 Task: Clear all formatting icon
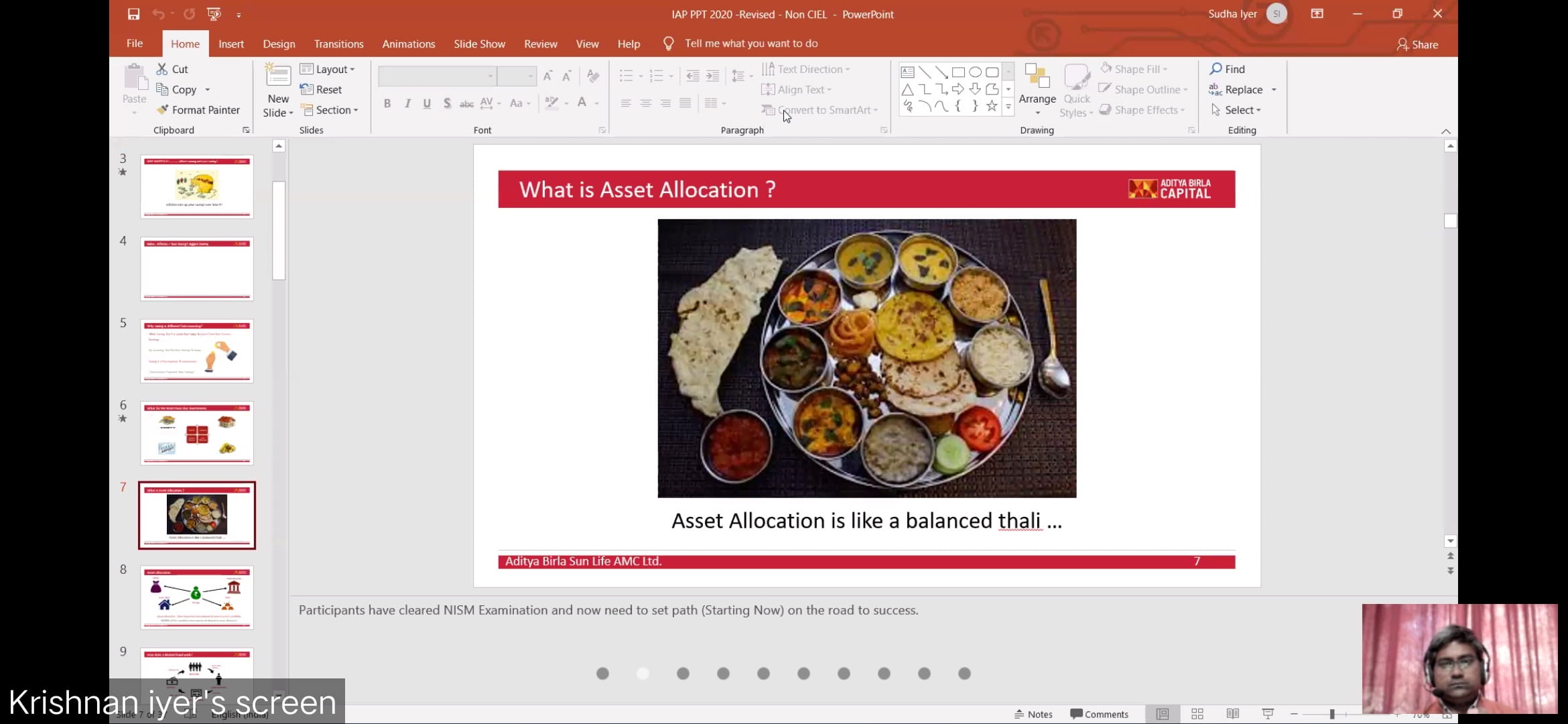[593, 76]
